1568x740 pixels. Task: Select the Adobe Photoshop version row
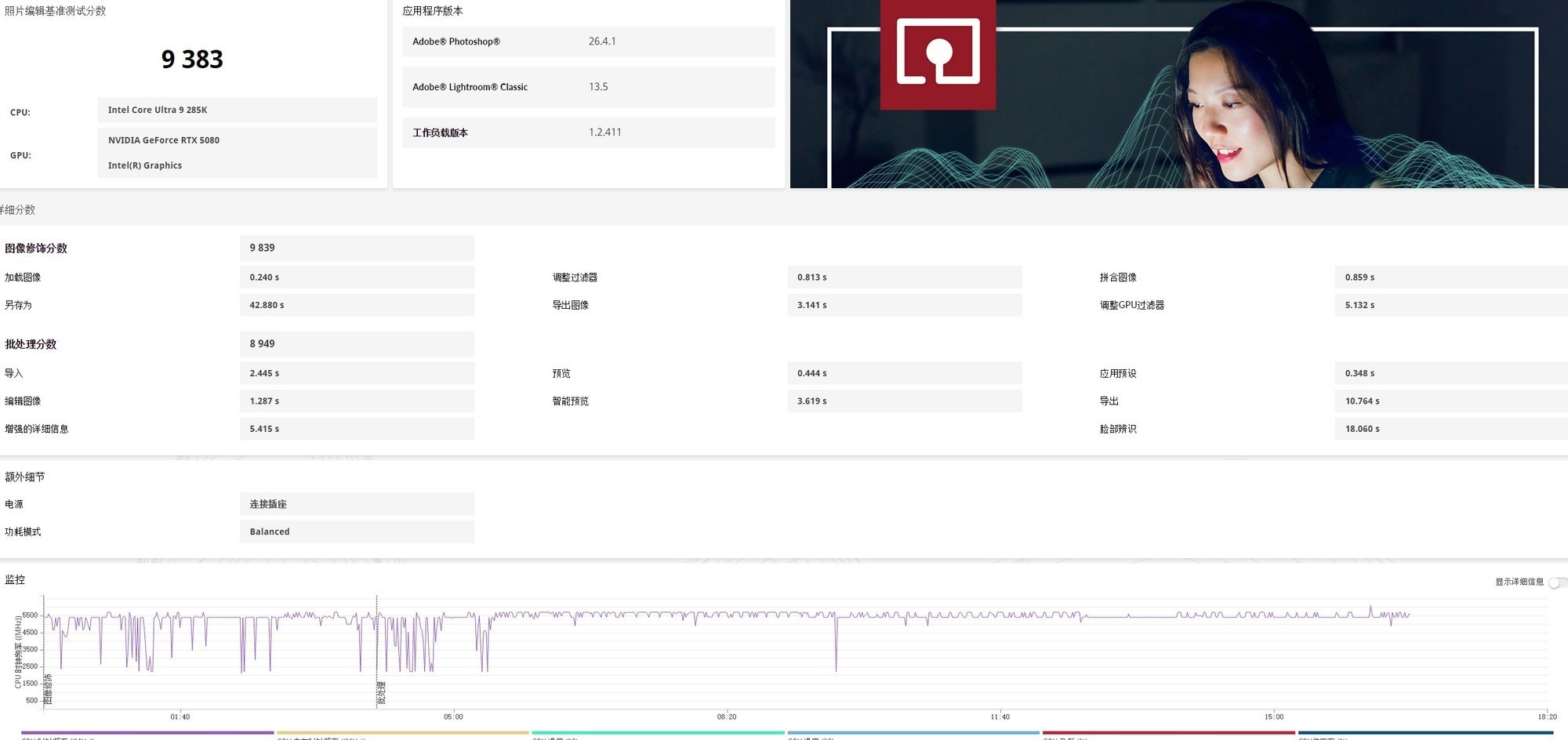tap(588, 42)
